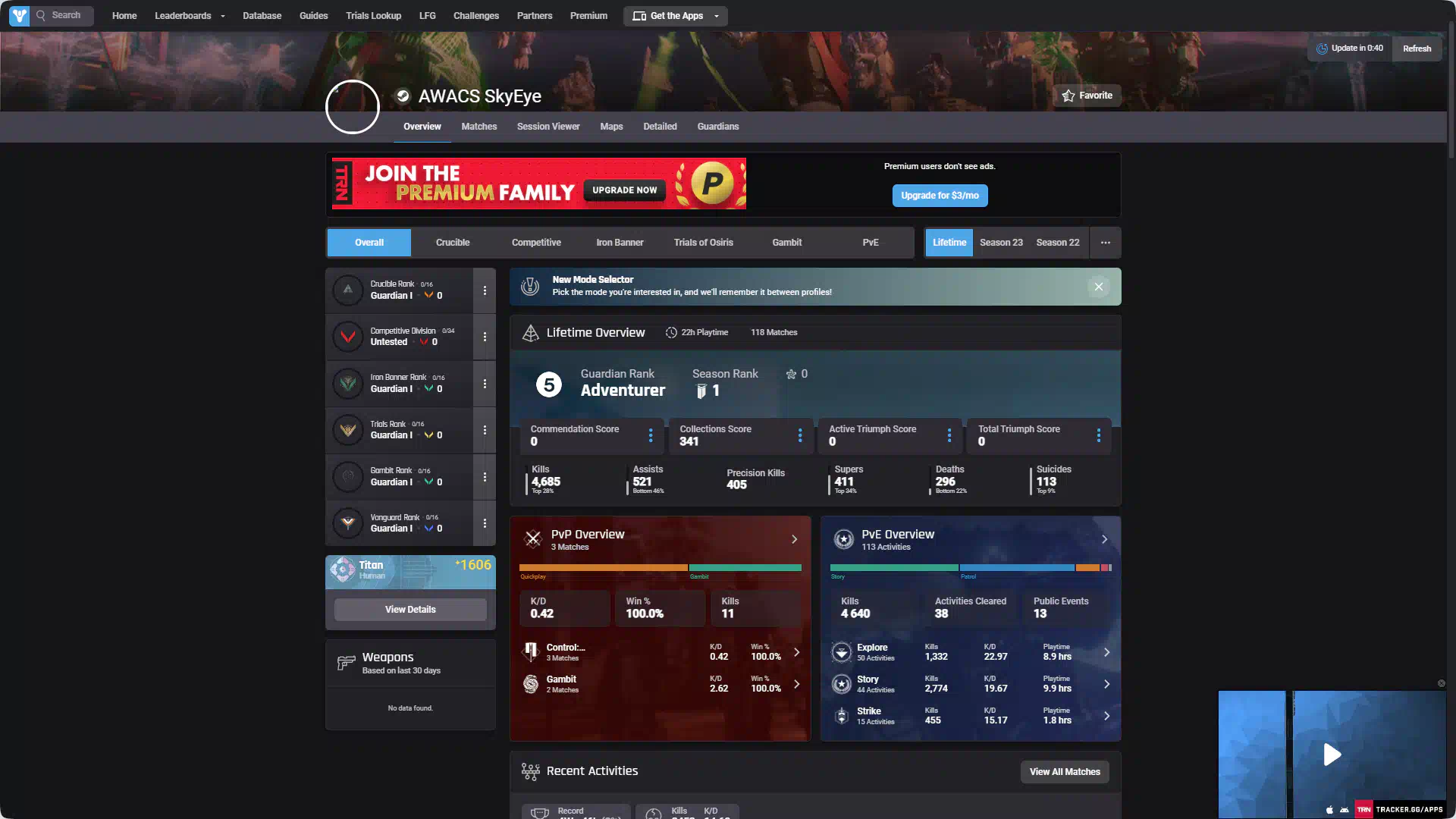1456x819 pixels.
Task: Select the Gambit mode tab
Action: coord(787,243)
